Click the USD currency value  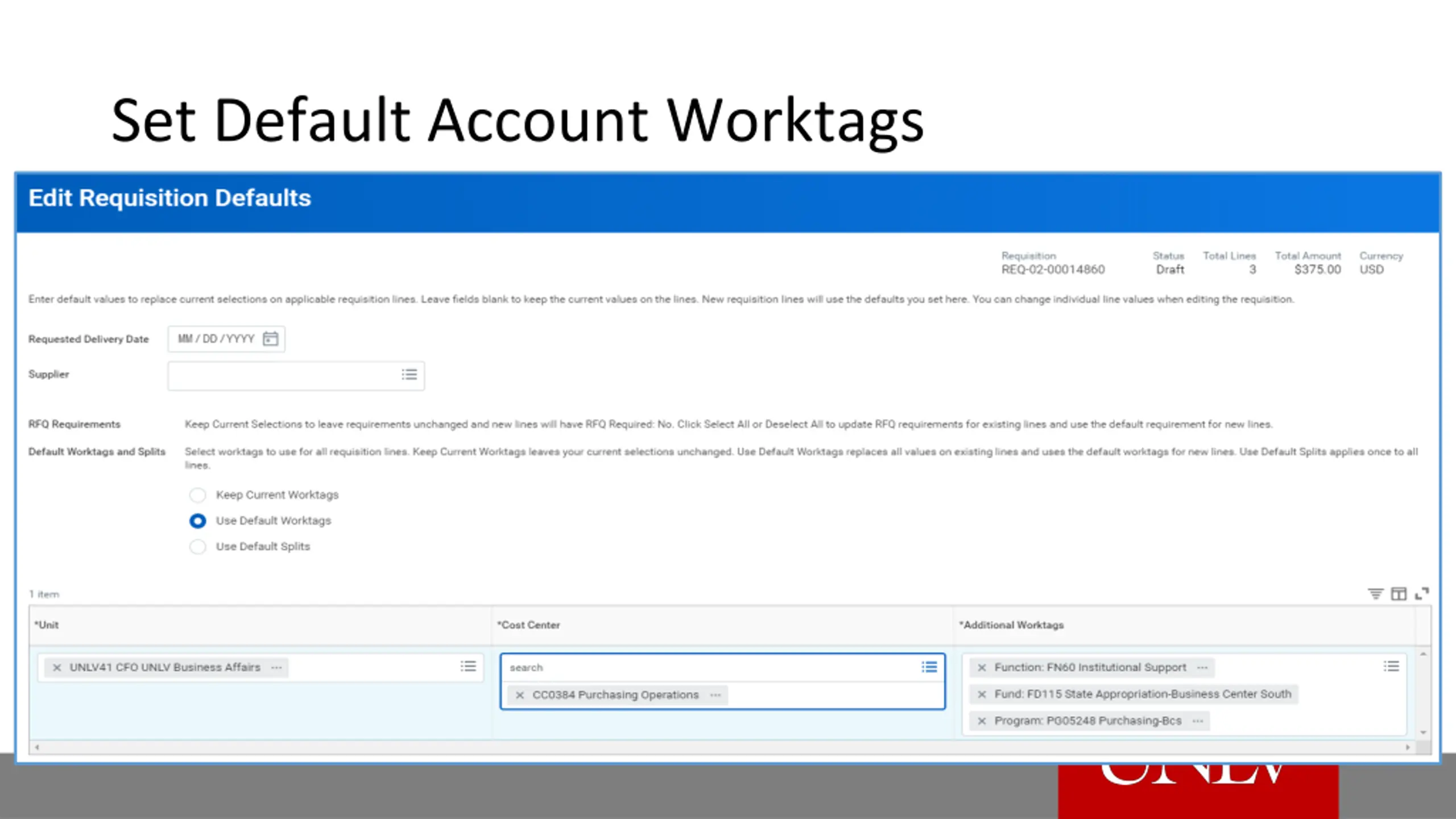click(x=1371, y=270)
